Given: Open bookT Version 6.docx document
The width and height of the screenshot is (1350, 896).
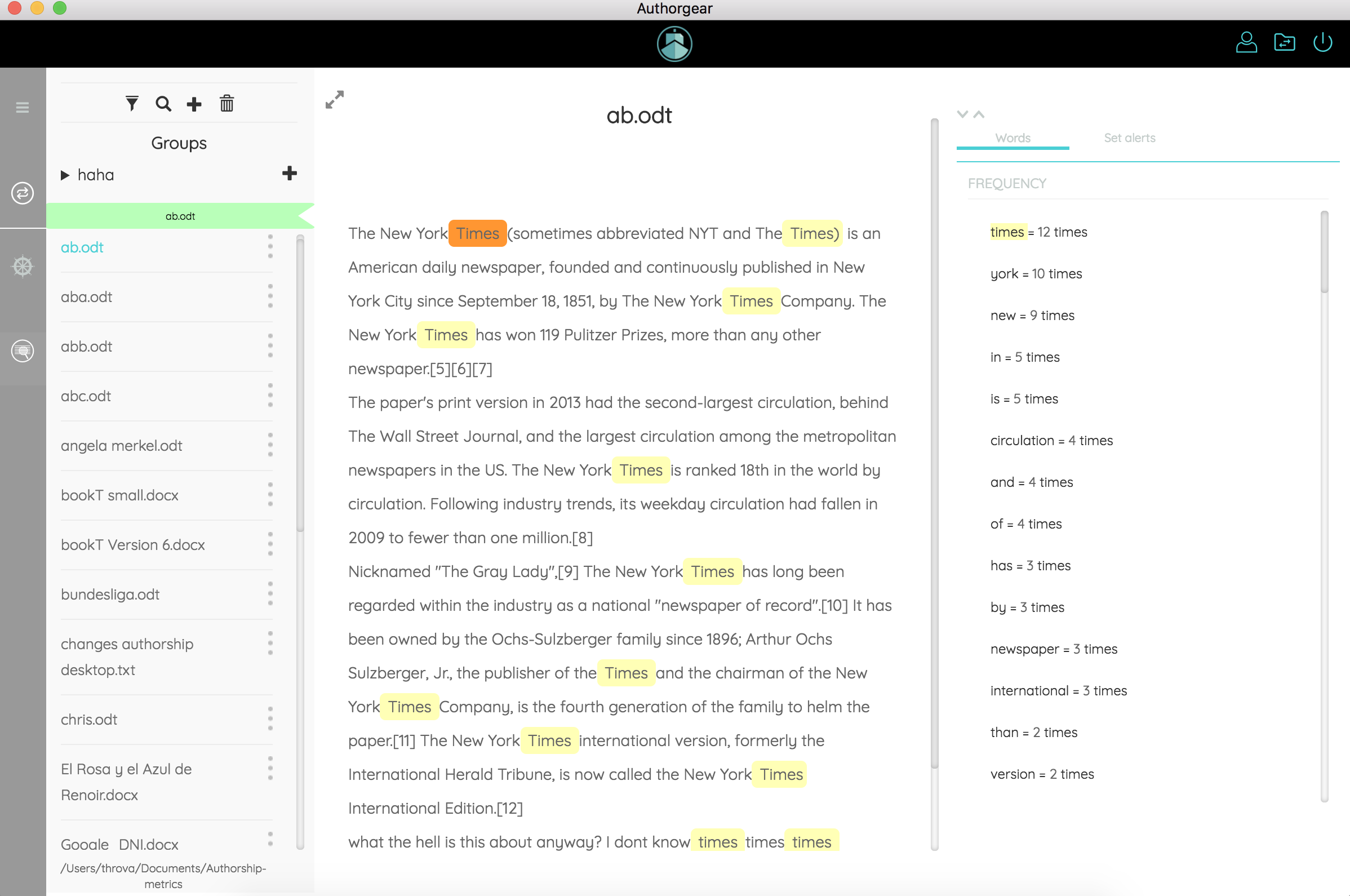Looking at the screenshot, I should coord(132,545).
